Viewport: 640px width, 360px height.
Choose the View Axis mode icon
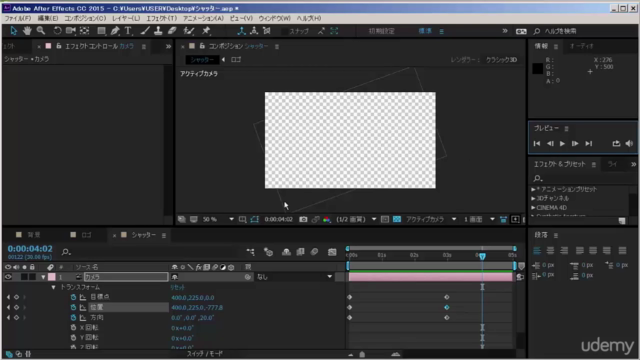coord(267,31)
